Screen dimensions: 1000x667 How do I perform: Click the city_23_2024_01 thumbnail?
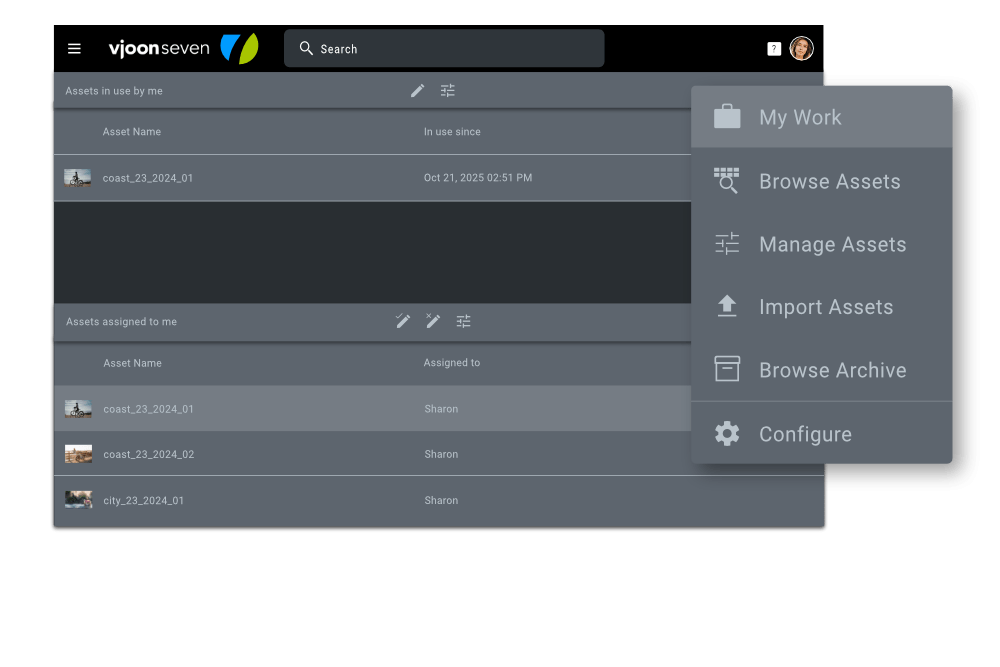point(78,499)
